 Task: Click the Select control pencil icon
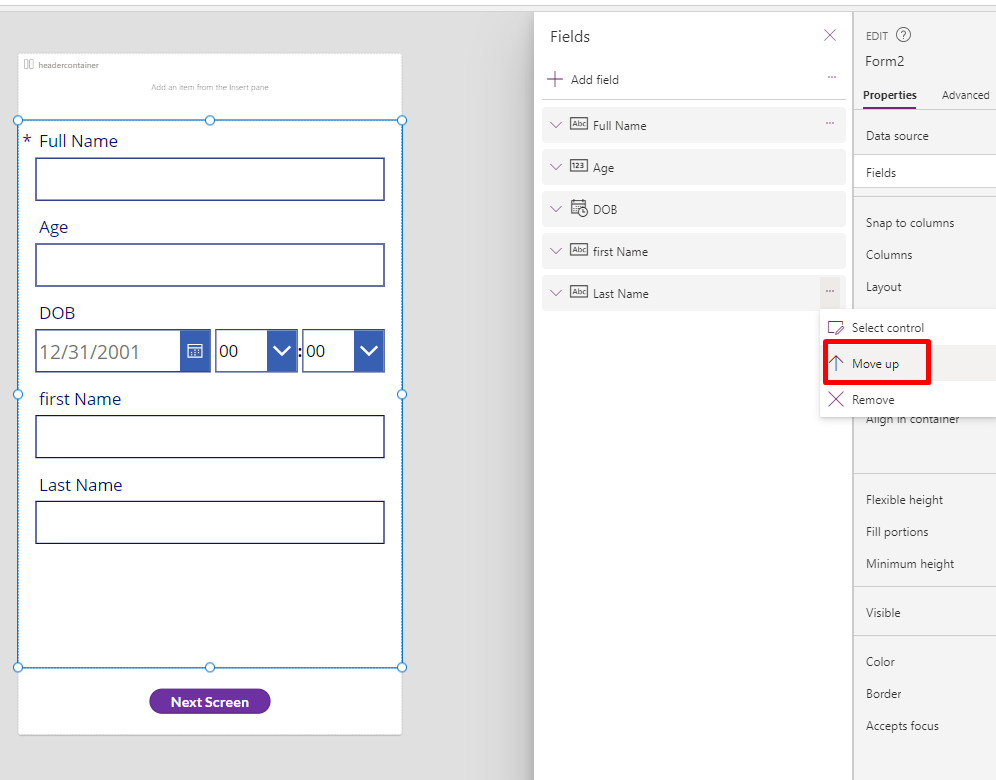[835, 328]
